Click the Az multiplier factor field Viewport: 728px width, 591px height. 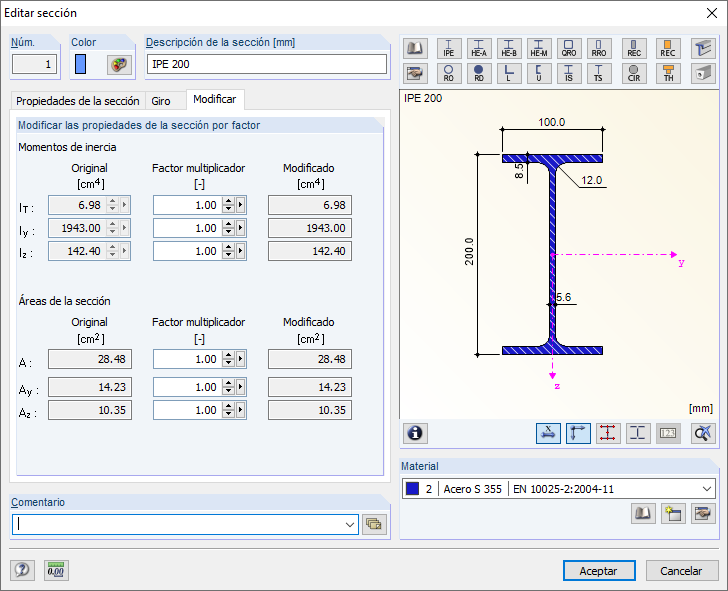(188, 410)
